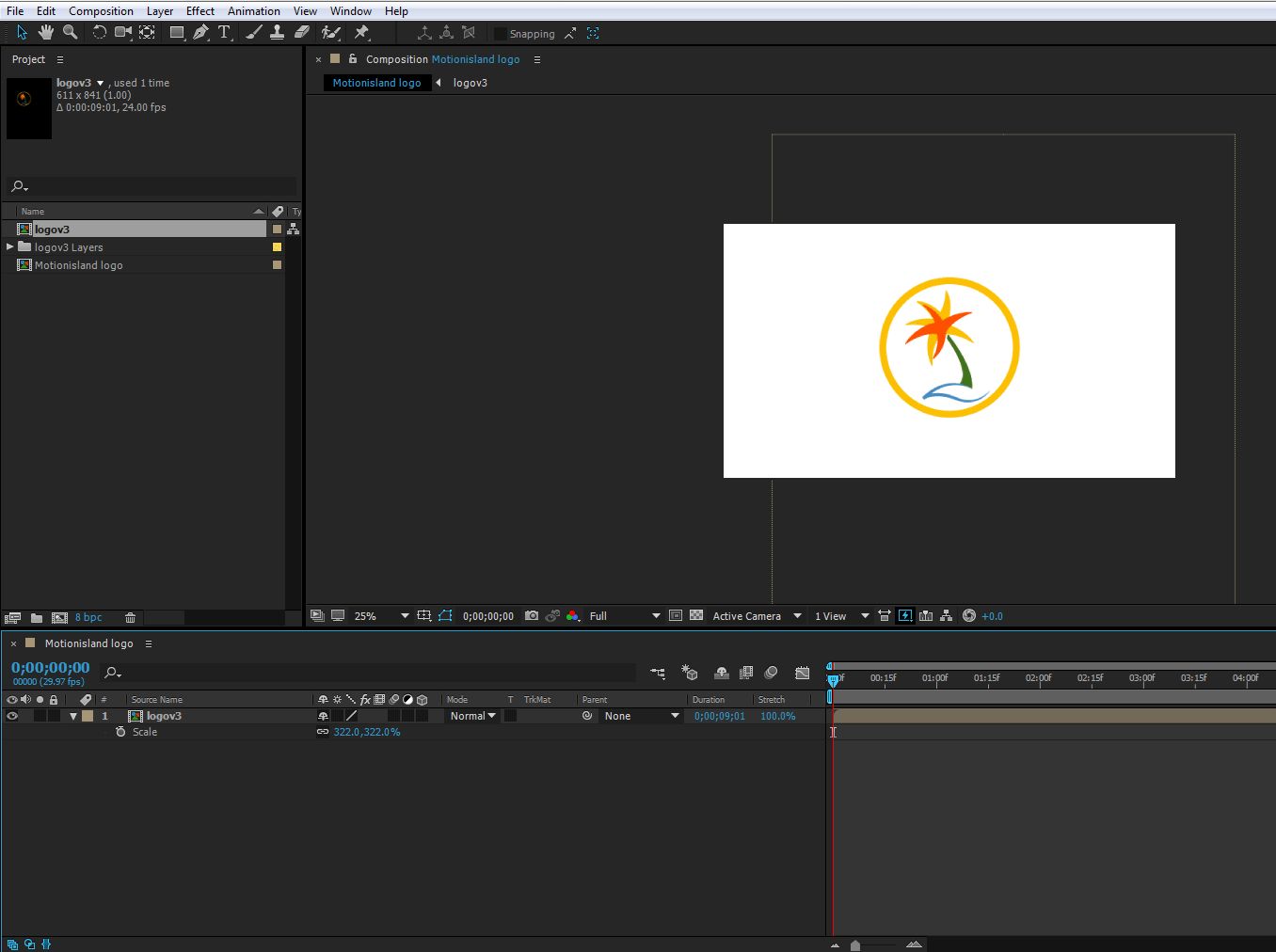Open logov3 usage dropdown arrow
Screen dimensions: 1276x952
point(101,83)
